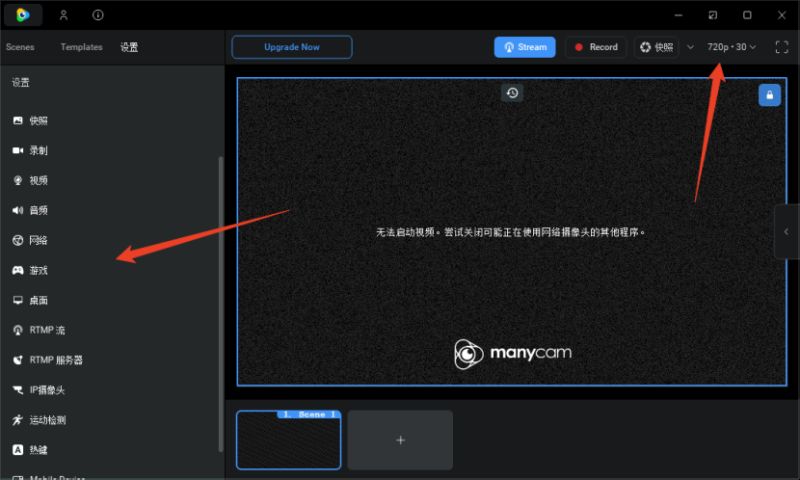The height and width of the screenshot is (480, 800).
Task: Switch to the Scenes tab
Action: (x=20, y=47)
